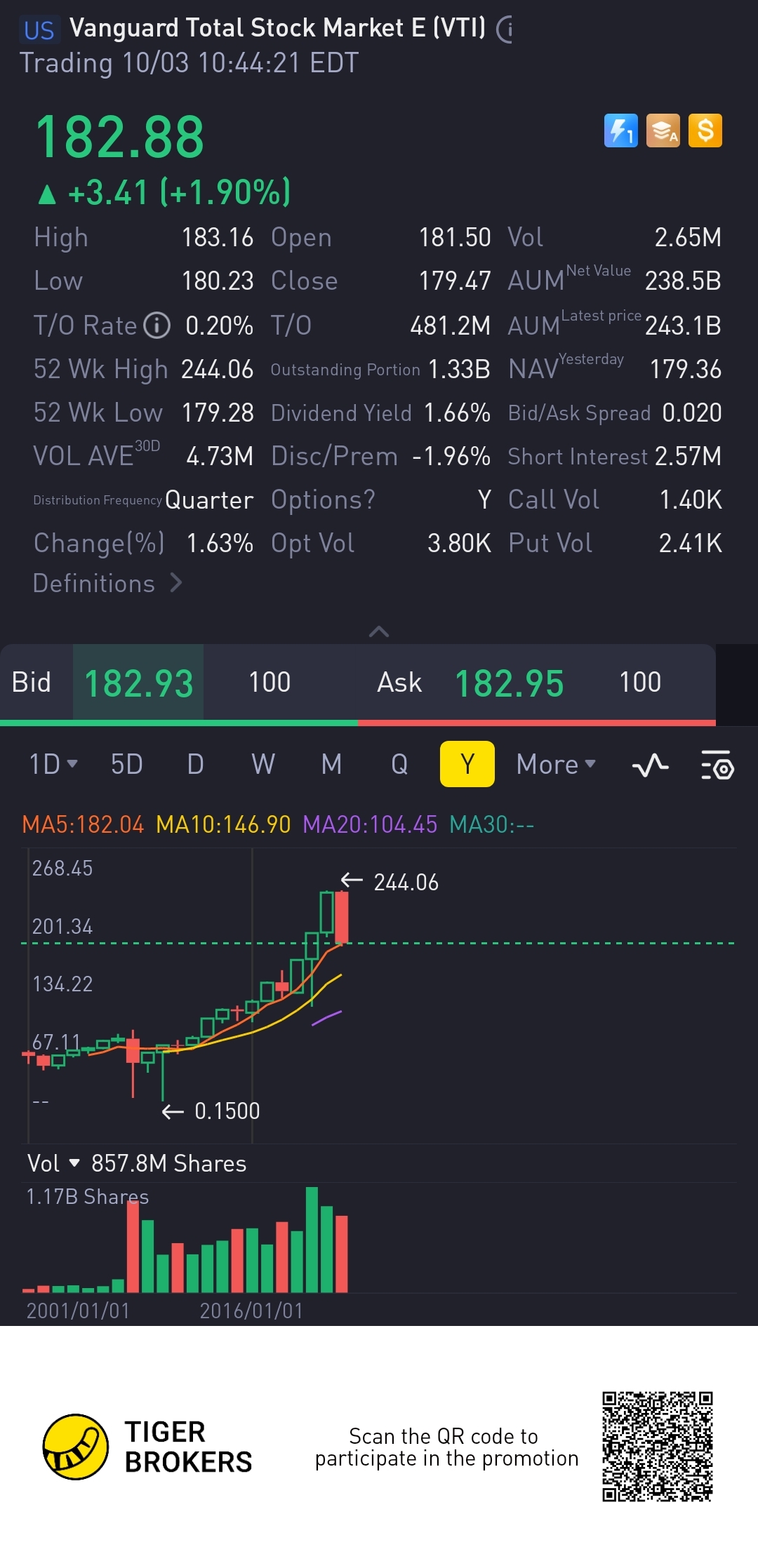758x1568 pixels.
Task: Tap the info icon beside VTI title
Action: [x=505, y=29]
